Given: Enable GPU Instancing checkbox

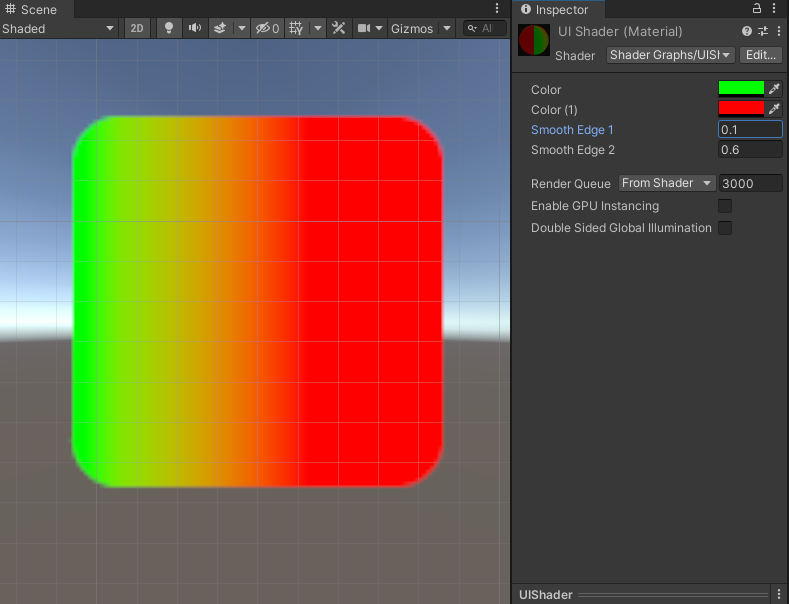Looking at the screenshot, I should click(725, 206).
